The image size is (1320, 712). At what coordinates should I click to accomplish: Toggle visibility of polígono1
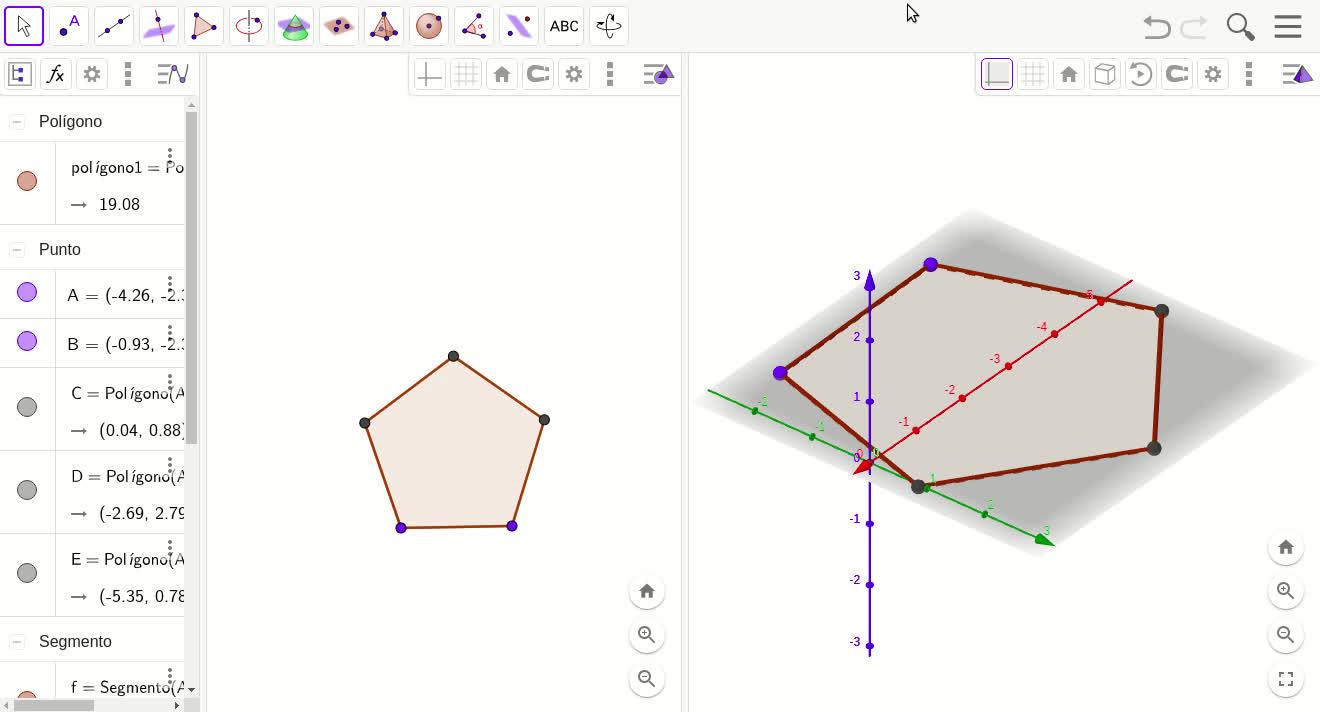(27, 181)
